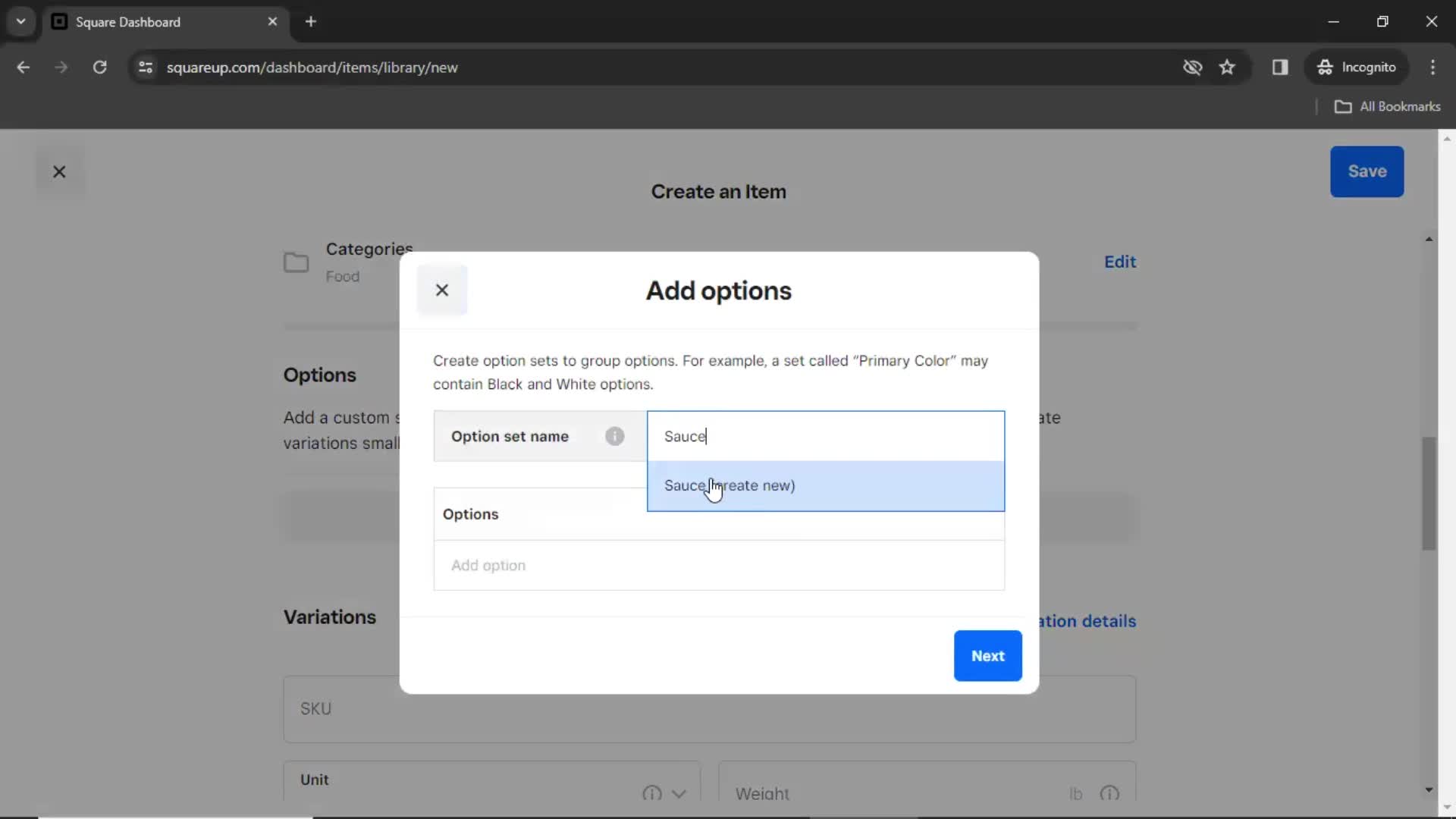Screen dimensions: 1456x819
Task: Click the address bar URL
Action: click(312, 67)
